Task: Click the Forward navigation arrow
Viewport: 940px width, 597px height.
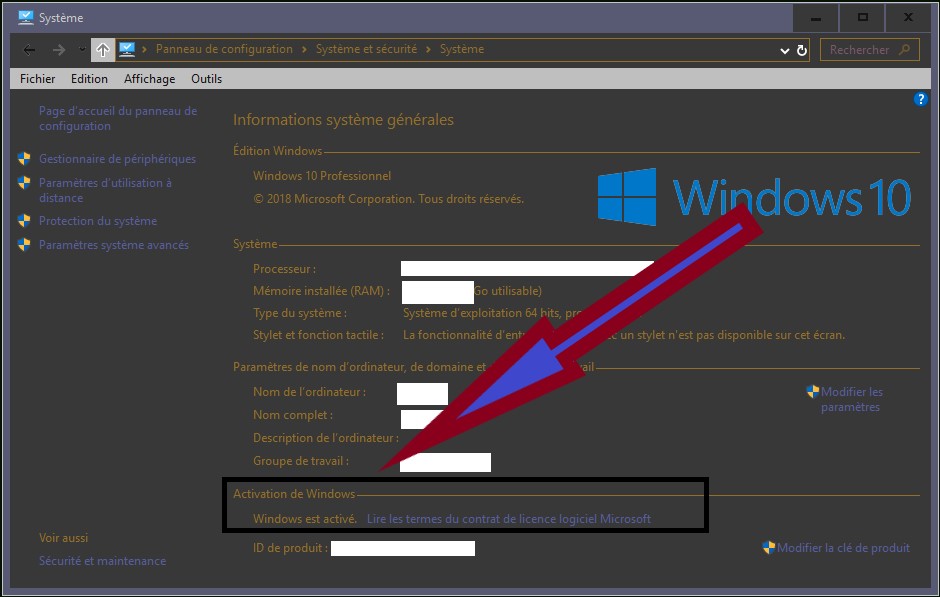Action: (x=59, y=50)
